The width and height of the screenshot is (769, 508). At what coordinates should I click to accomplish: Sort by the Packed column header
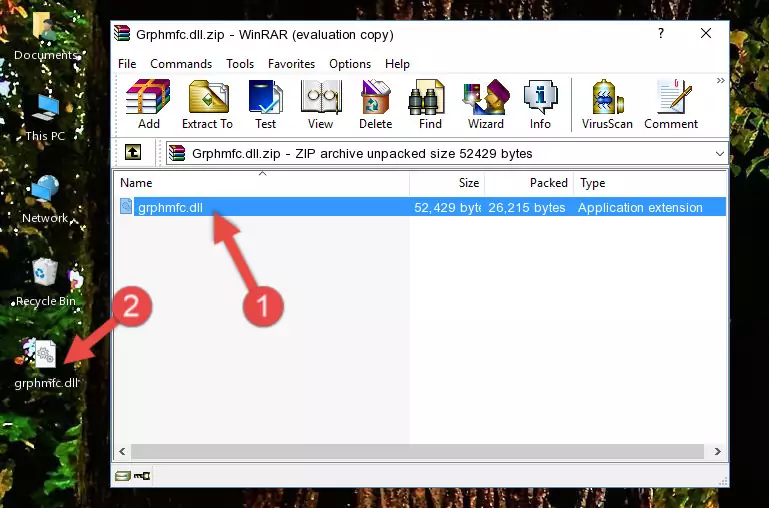pos(529,183)
